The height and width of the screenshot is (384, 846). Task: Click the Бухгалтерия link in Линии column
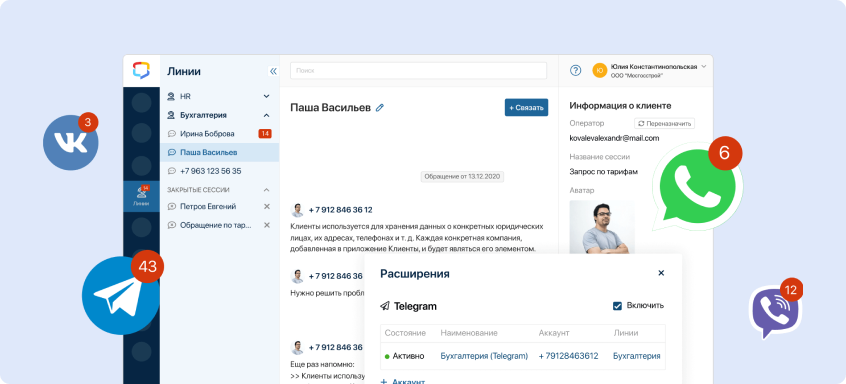[x=637, y=356]
